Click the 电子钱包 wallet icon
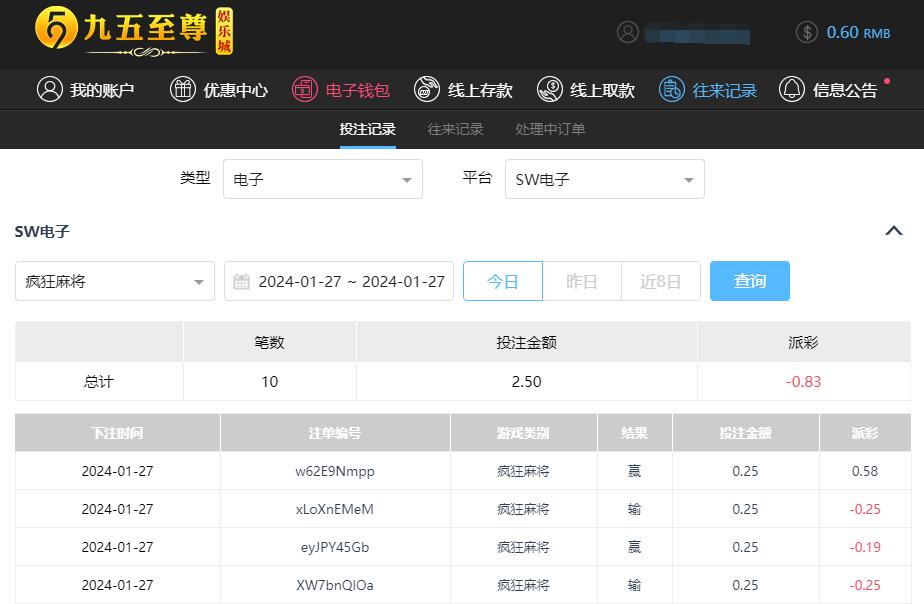Image resolution: width=924 pixels, height=604 pixels. pos(305,90)
